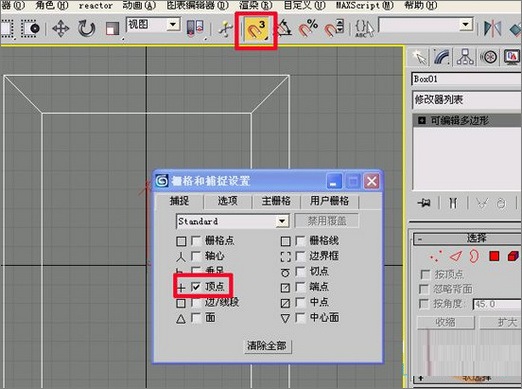Open the Display command panel tab
Viewport: 522px width, 389px height.
(512, 57)
